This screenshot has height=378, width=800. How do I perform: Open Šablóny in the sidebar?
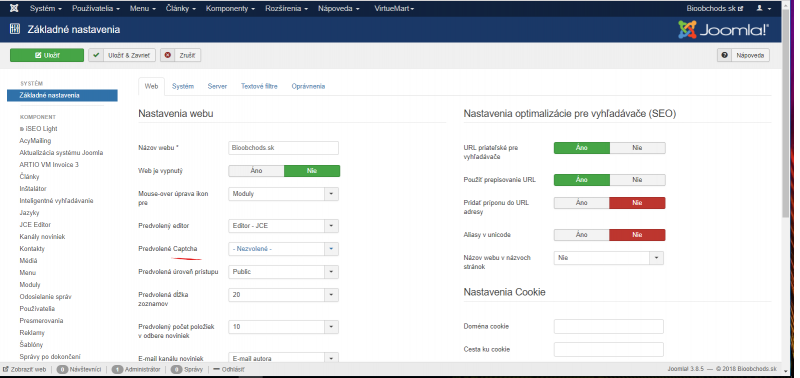31,345
